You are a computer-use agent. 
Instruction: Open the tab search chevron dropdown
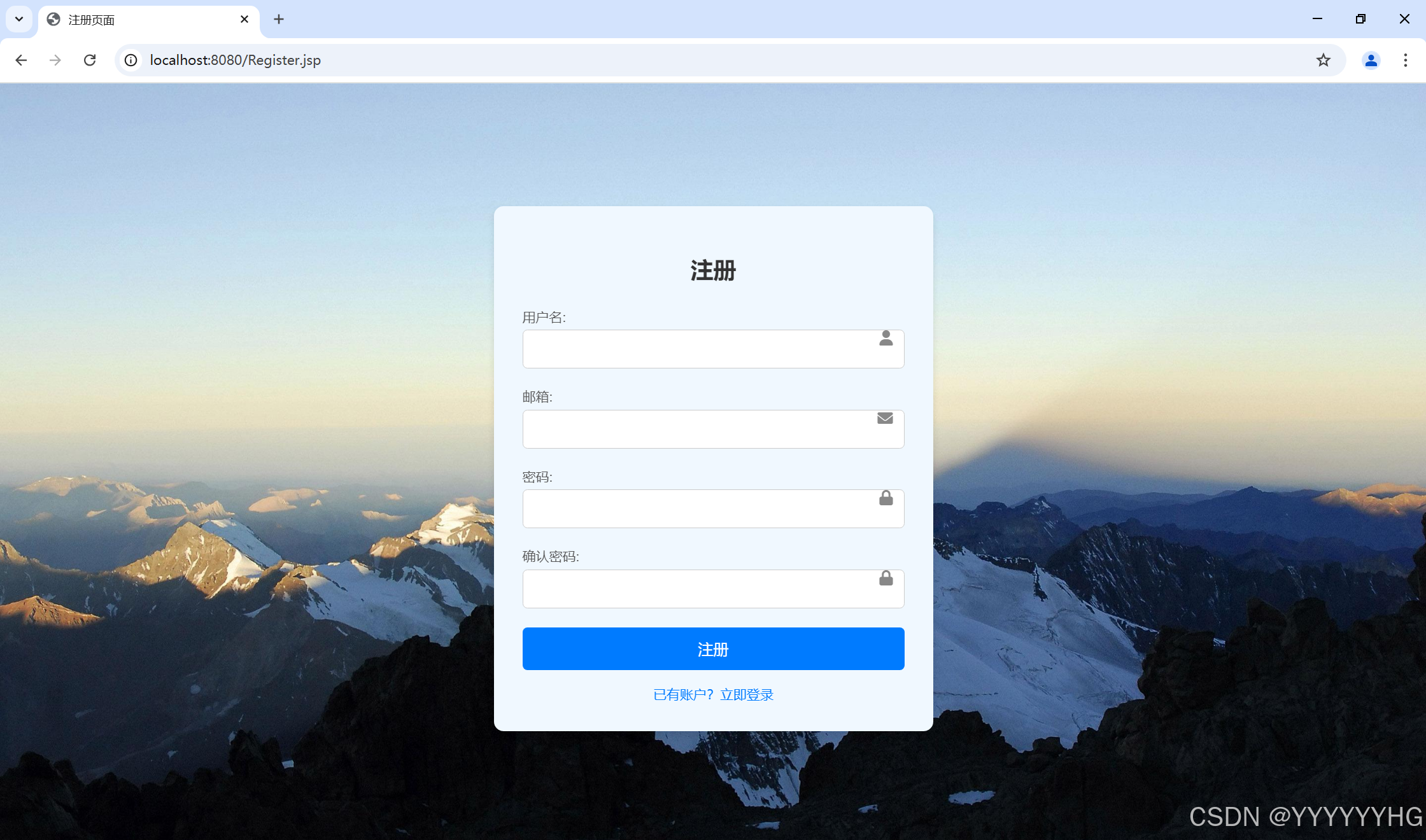(18, 19)
